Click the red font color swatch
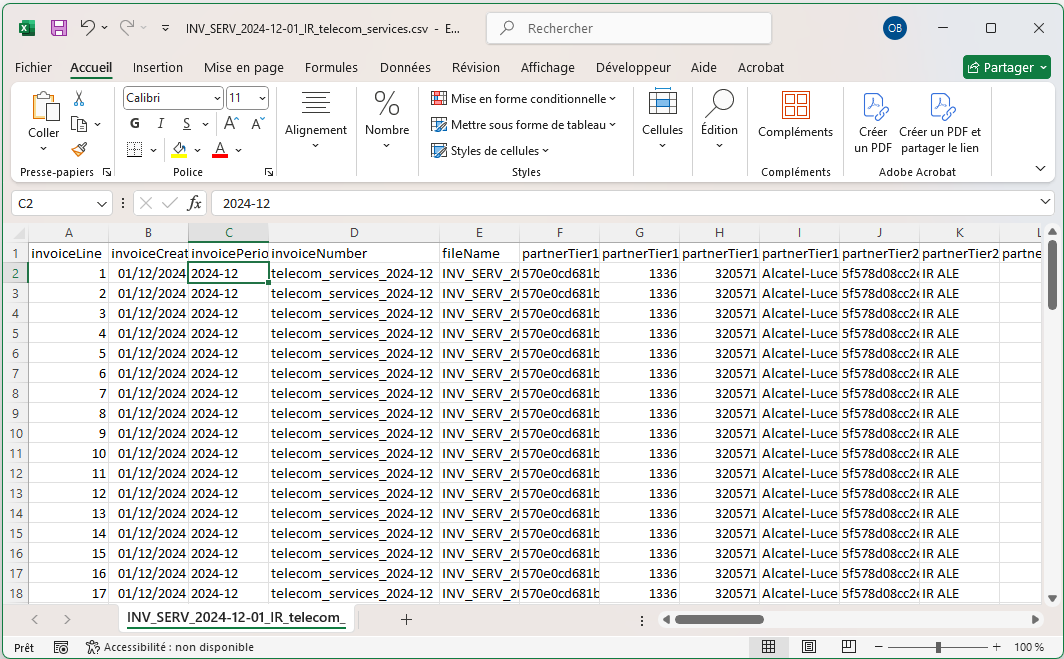Image resolution: width=1064 pixels, height=659 pixels. point(220,150)
